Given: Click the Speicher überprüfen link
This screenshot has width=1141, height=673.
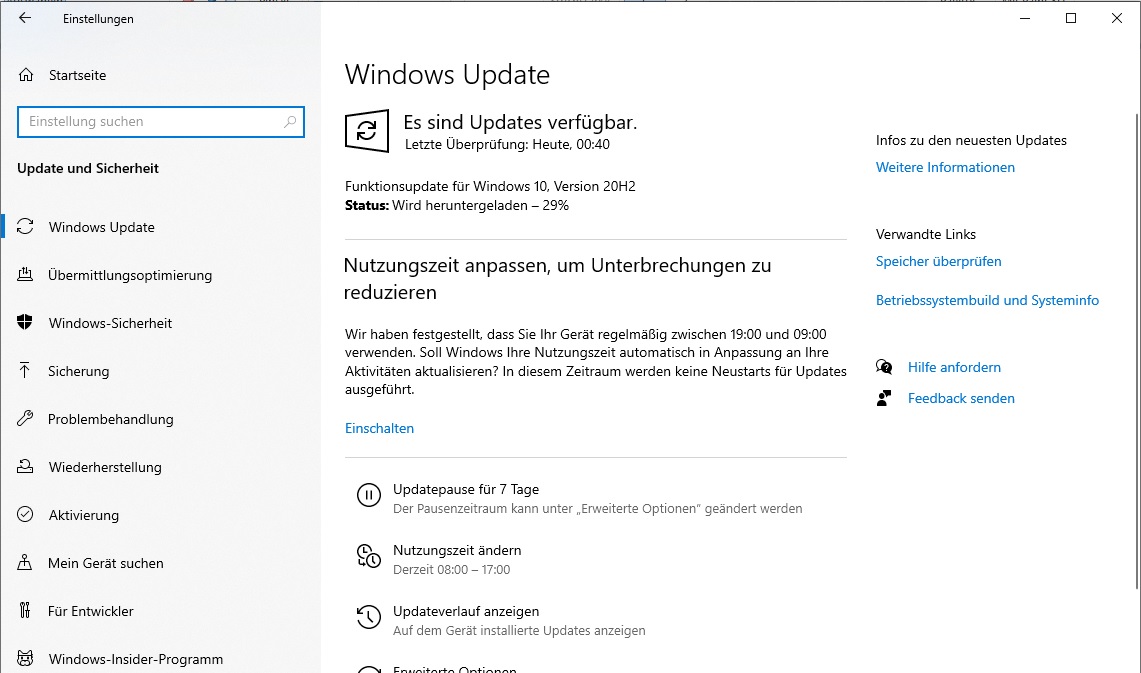Looking at the screenshot, I should [939, 261].
